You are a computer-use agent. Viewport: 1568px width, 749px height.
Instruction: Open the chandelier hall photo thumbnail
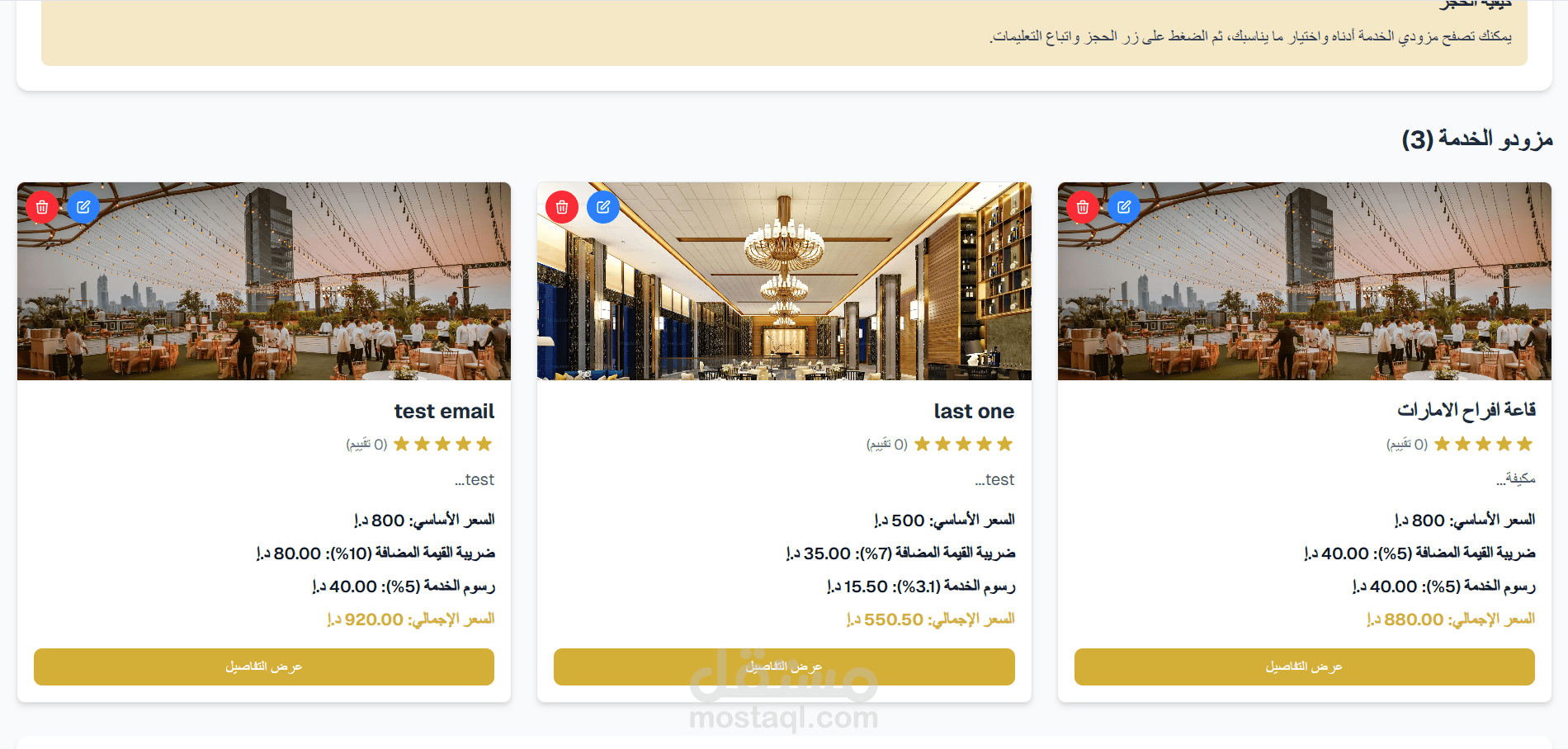coord(784,281)
